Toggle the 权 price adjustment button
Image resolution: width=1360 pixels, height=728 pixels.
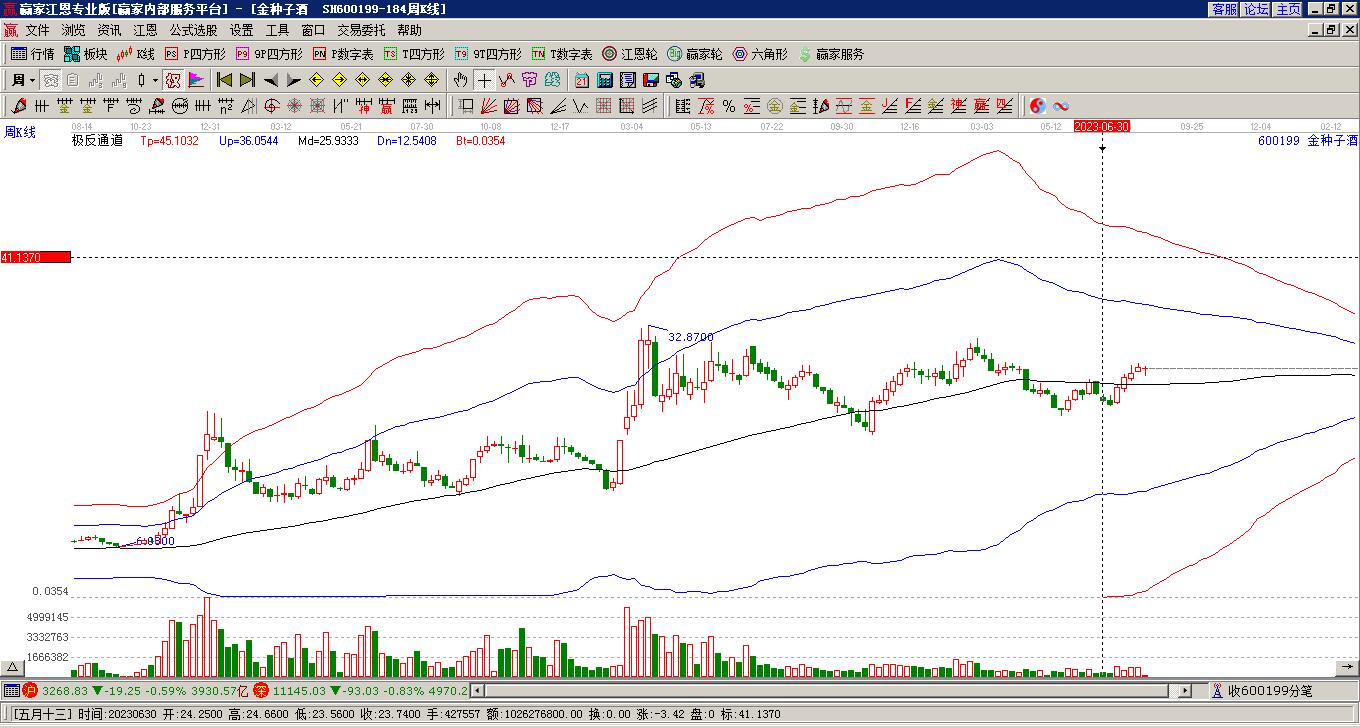point(173,80)
